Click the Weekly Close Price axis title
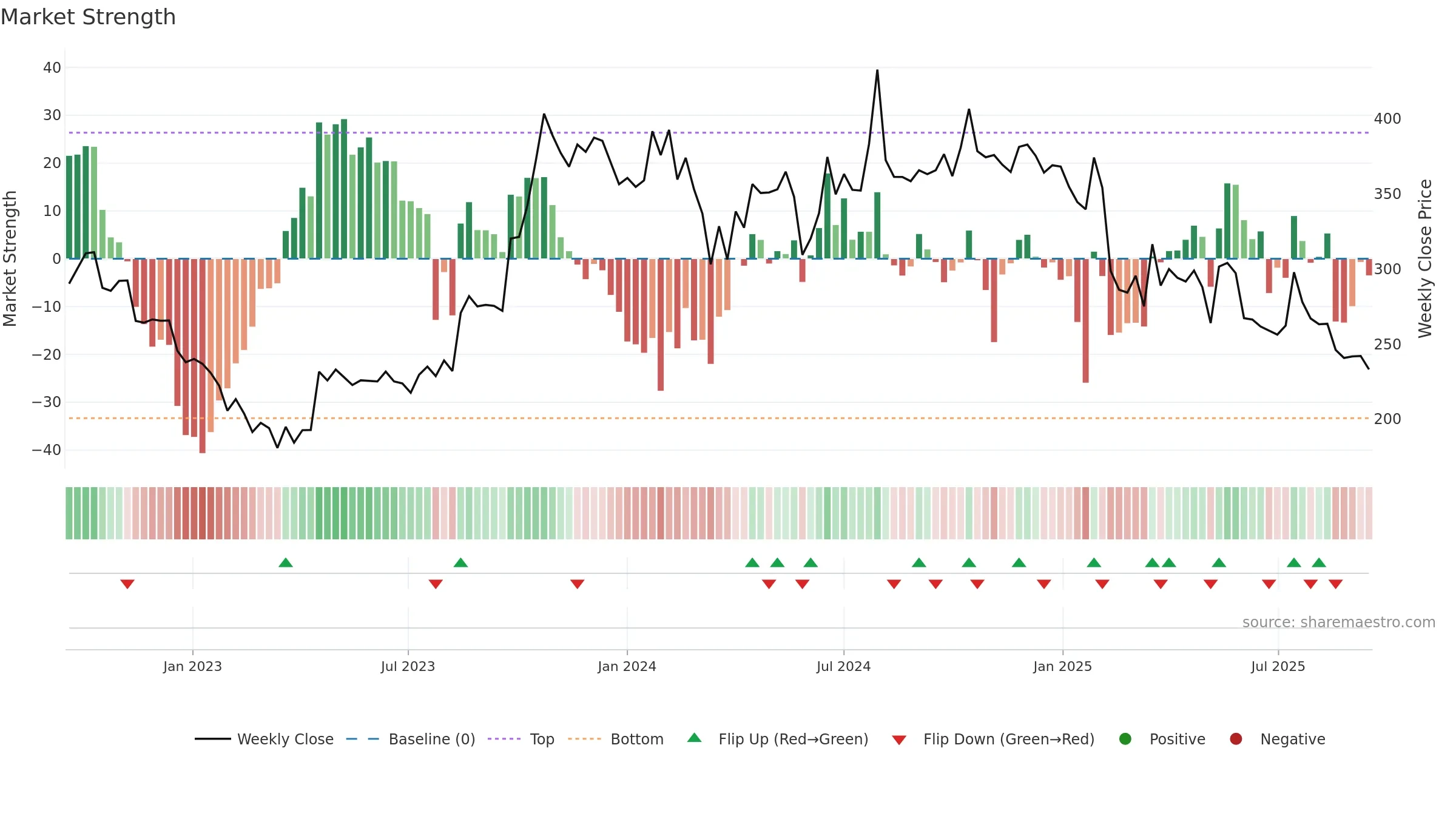This screenshot has width=1456, height=819. [x=1425, y=258]
